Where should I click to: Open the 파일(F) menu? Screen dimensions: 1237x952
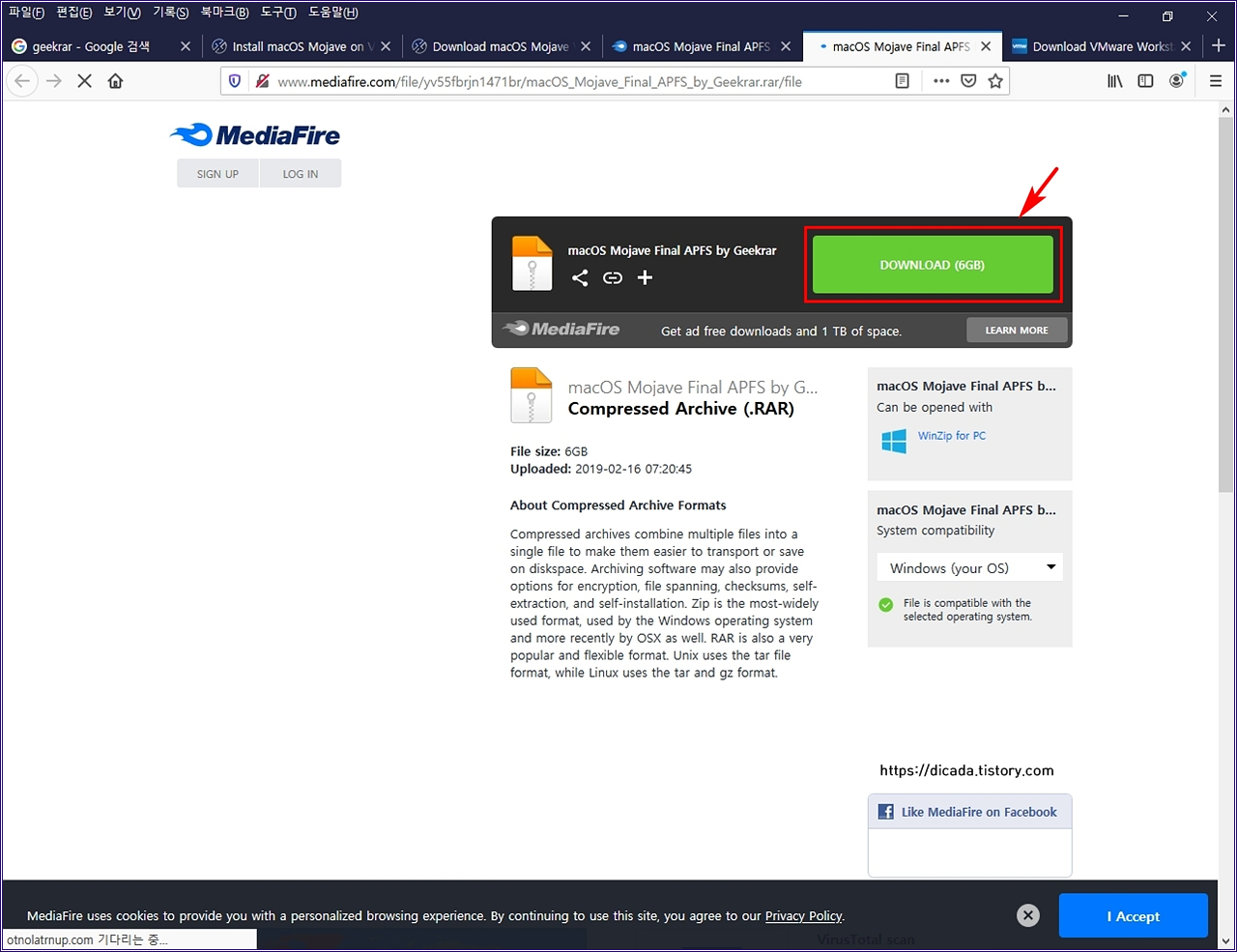tap(26, 13)
